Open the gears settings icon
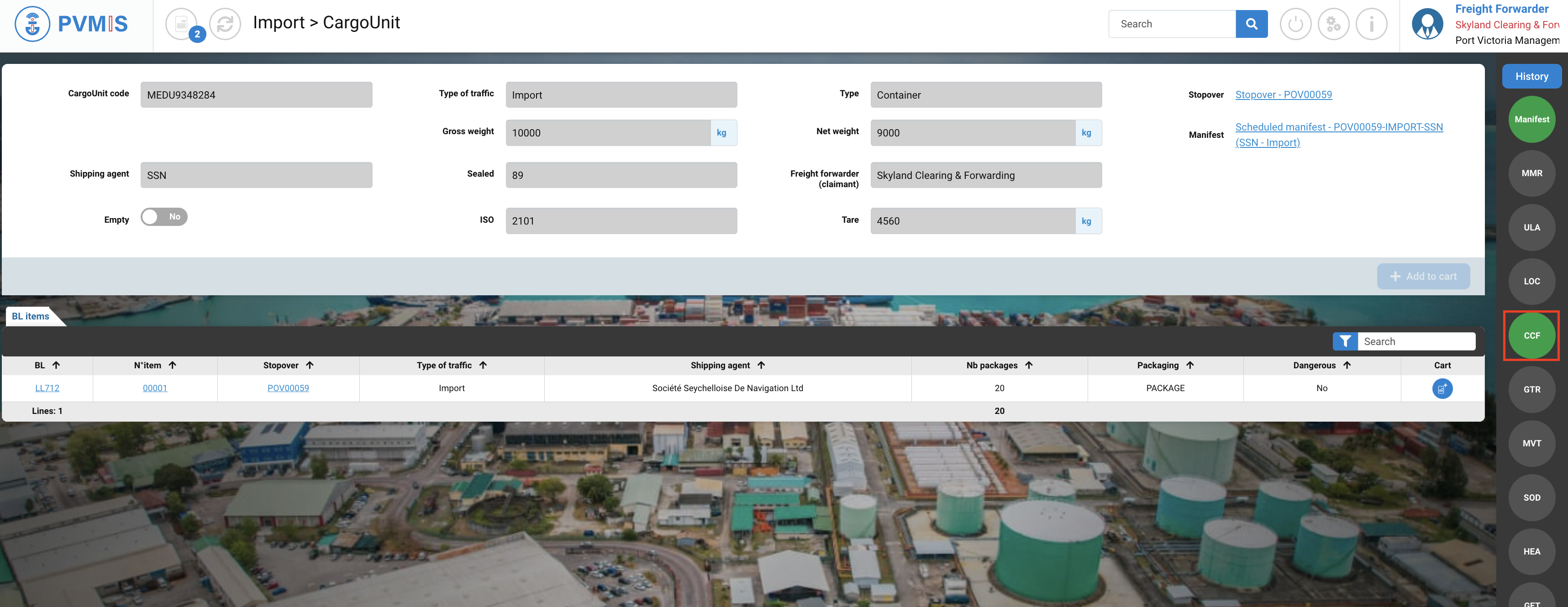 [1333, 24]
